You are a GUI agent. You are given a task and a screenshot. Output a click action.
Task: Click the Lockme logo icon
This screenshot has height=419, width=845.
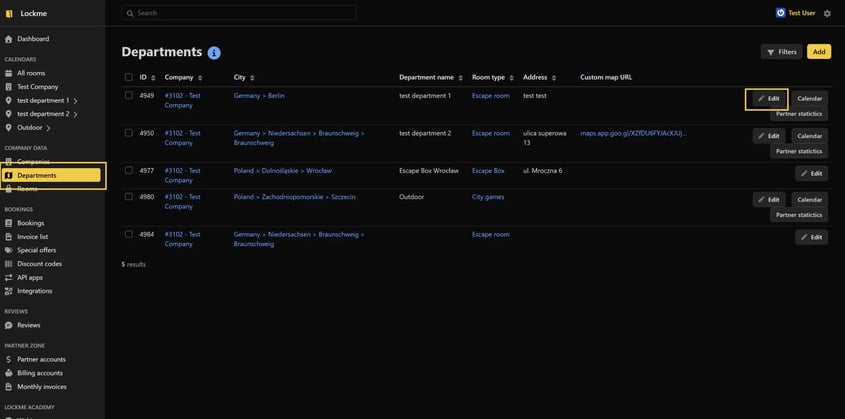(x=9, y=13)
